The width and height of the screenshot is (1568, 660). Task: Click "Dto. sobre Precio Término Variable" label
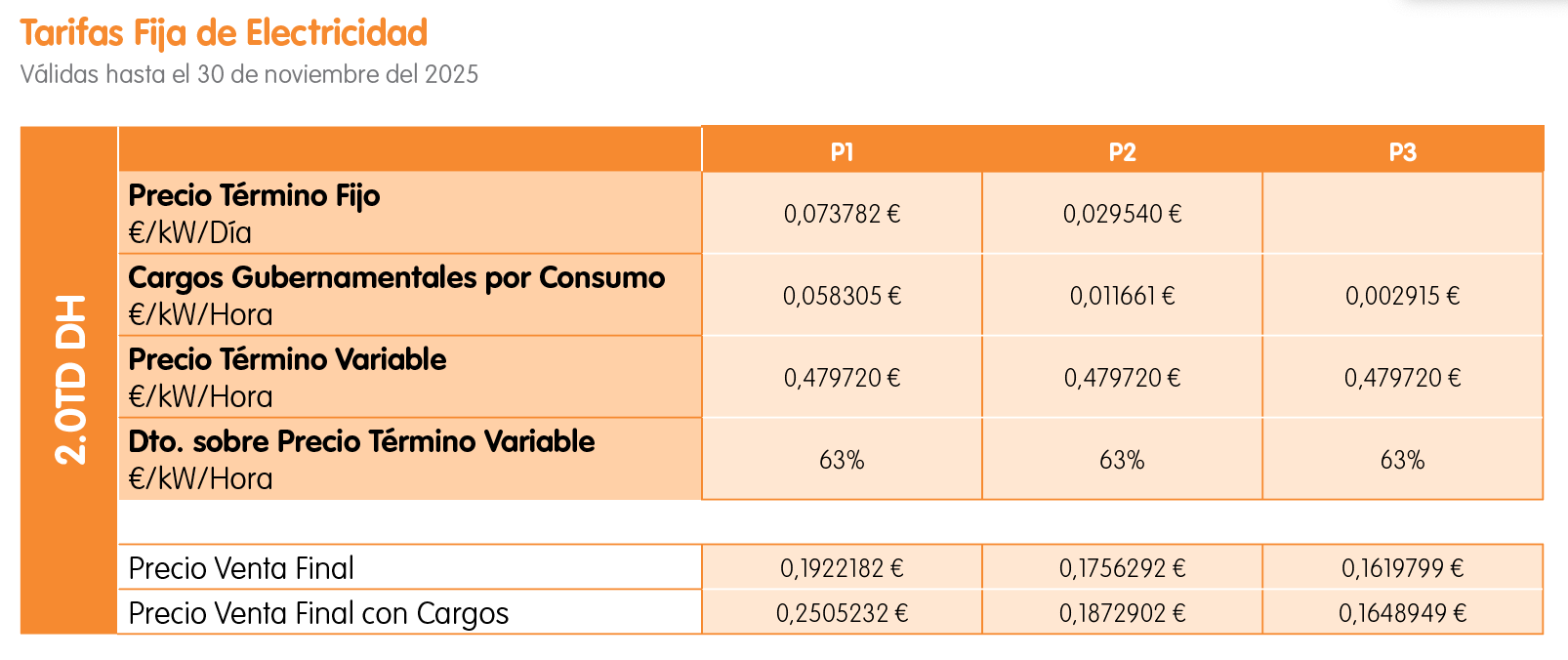click(361, 441)
